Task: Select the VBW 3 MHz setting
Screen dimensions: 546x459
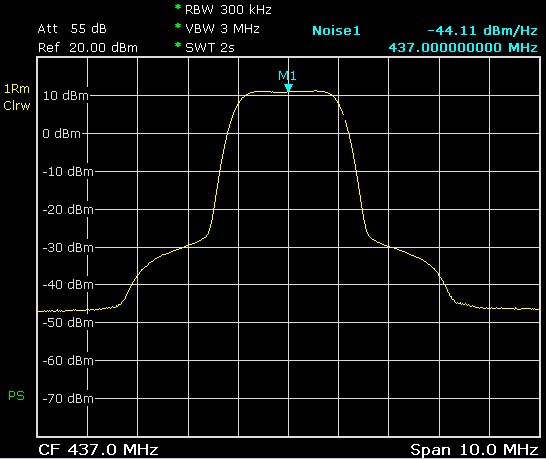Action: tap(222, 29)
